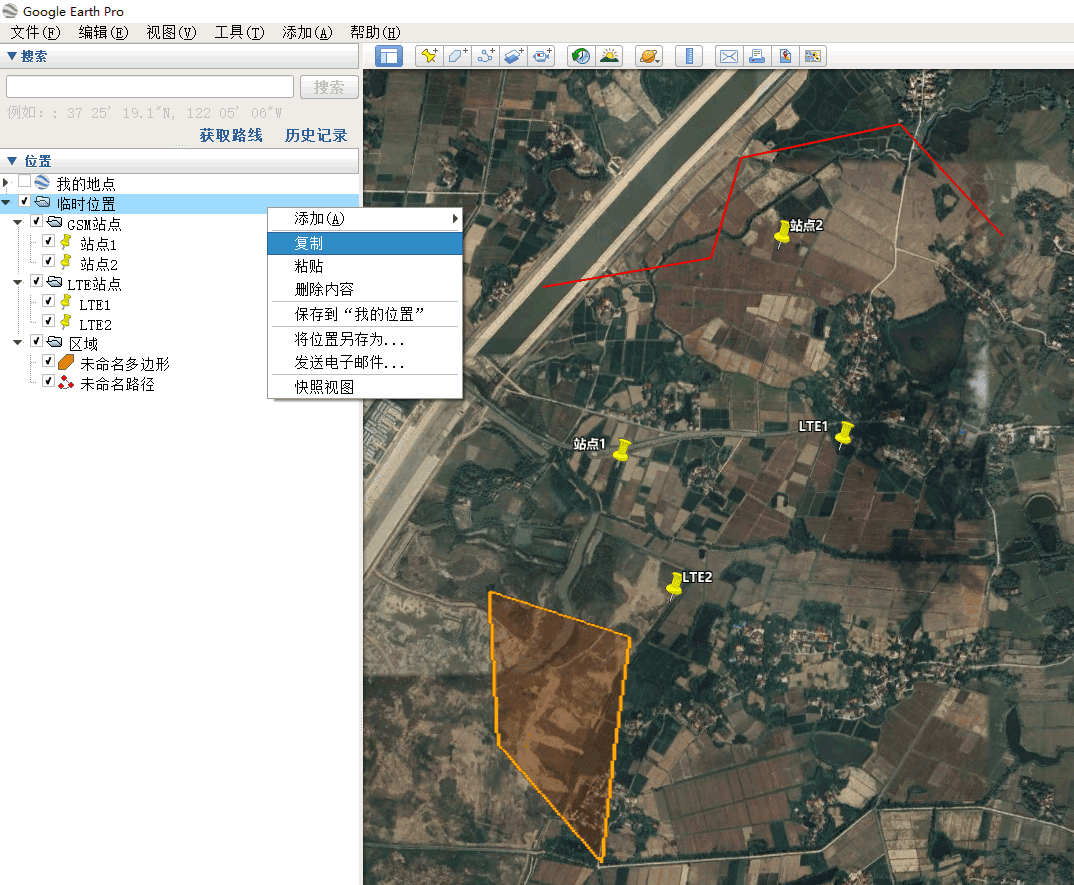Uncheck the 临时位置 checkbox
The width and height of the screenshot is (1074, 885).
click(25, 201)
